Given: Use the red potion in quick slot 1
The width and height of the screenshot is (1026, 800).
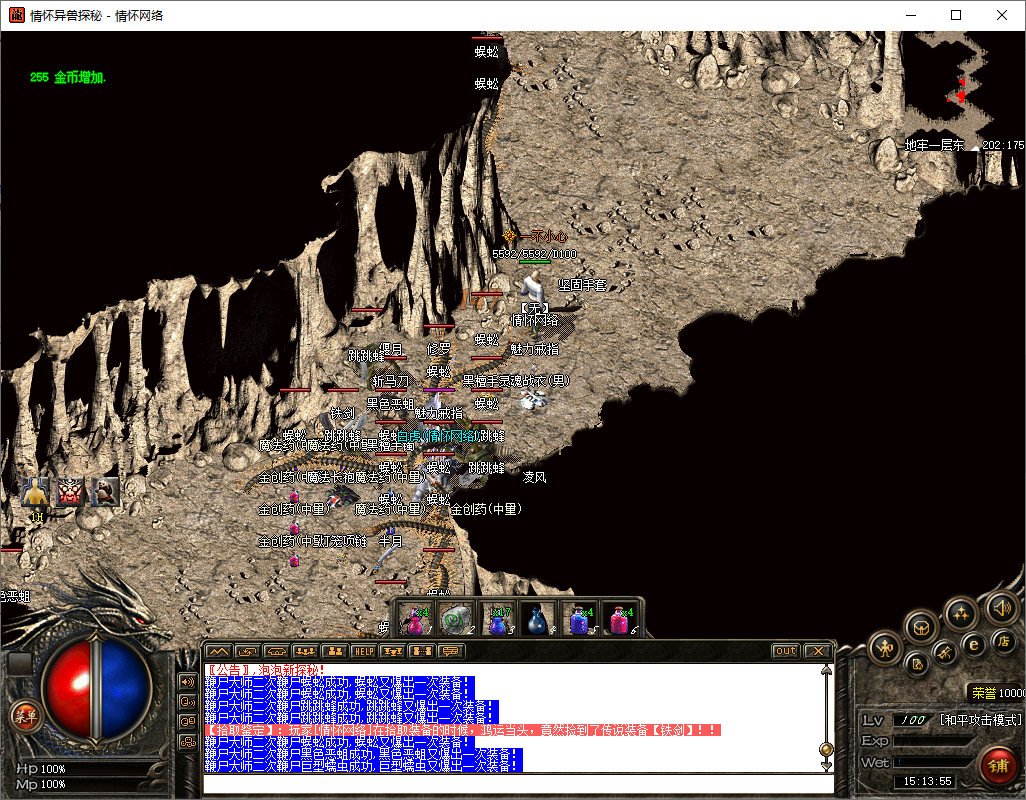Looking at the screenshot, I should (x=416, y=619).
